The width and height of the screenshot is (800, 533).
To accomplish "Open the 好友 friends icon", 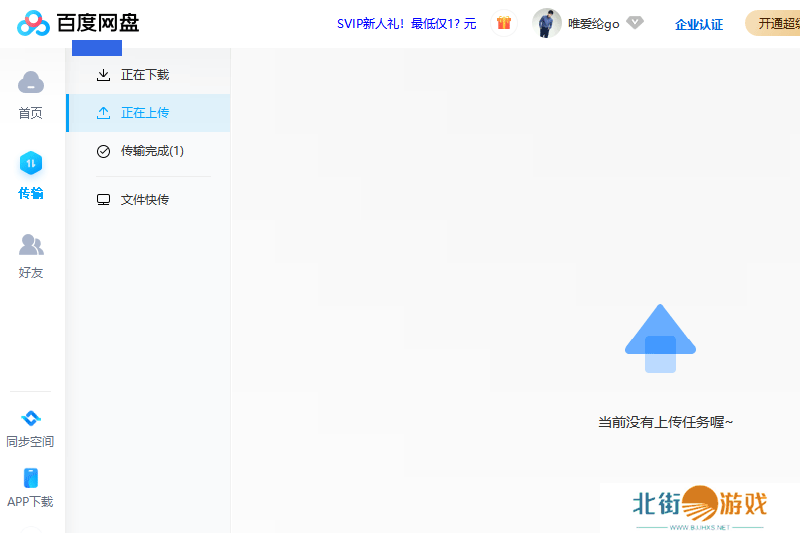I will click(31, 244).
